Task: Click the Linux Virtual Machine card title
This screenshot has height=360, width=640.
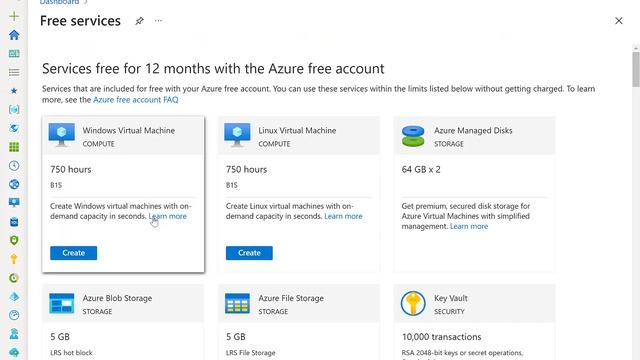Action: [x=297, y=131]
